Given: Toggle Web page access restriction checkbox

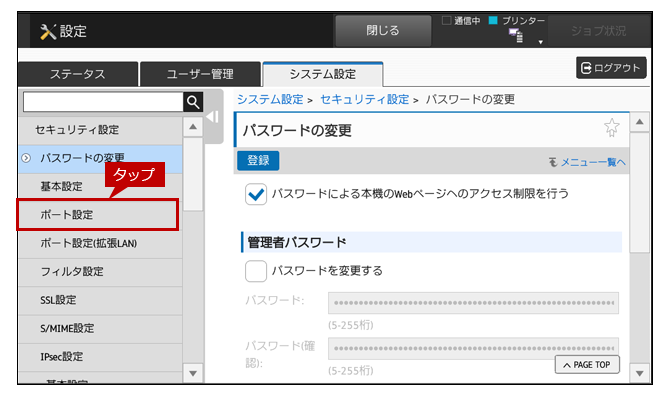Looking at the screenshot, I should [x=256, y=194].
